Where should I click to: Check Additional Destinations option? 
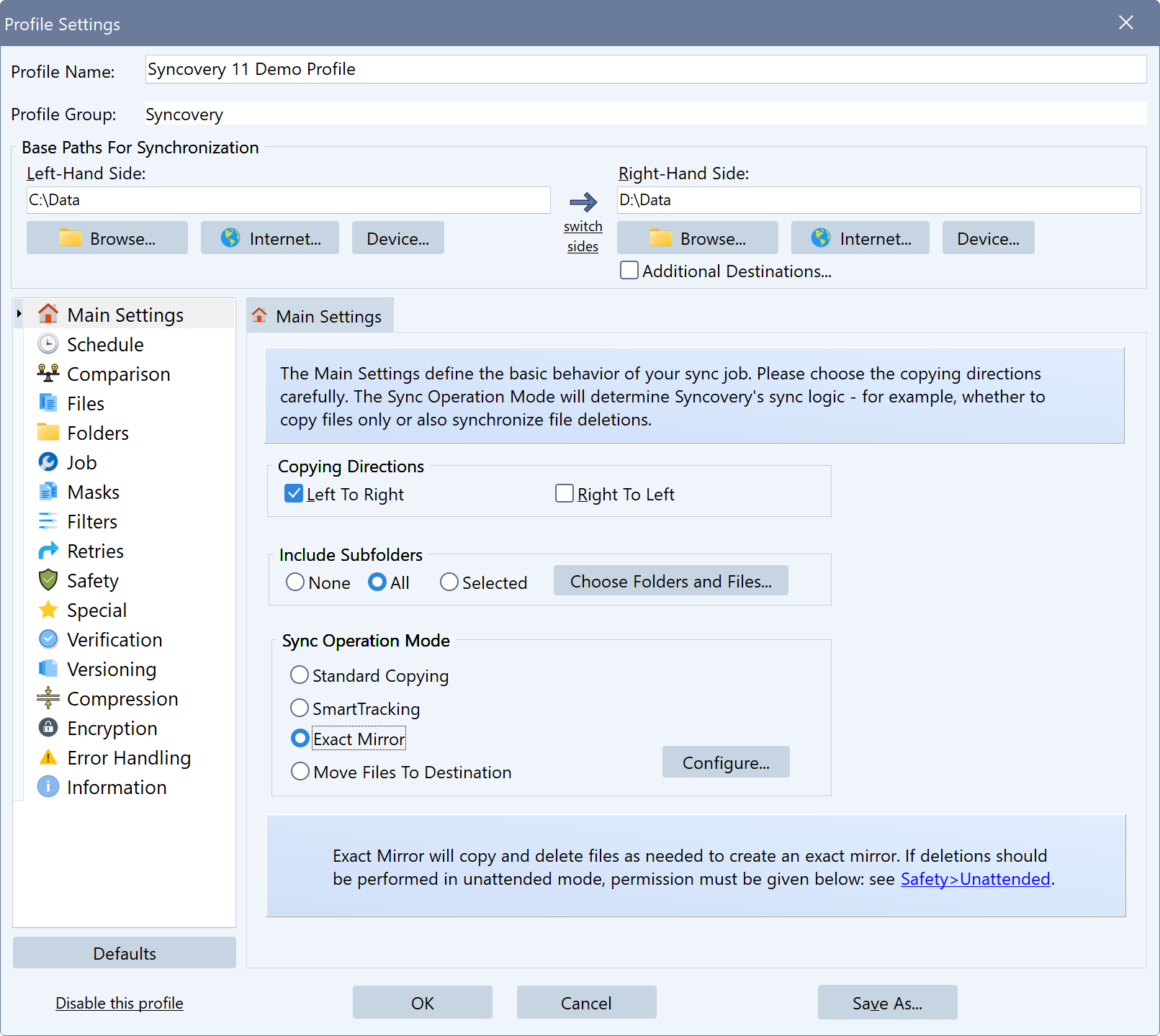click(x=629, y=270)
